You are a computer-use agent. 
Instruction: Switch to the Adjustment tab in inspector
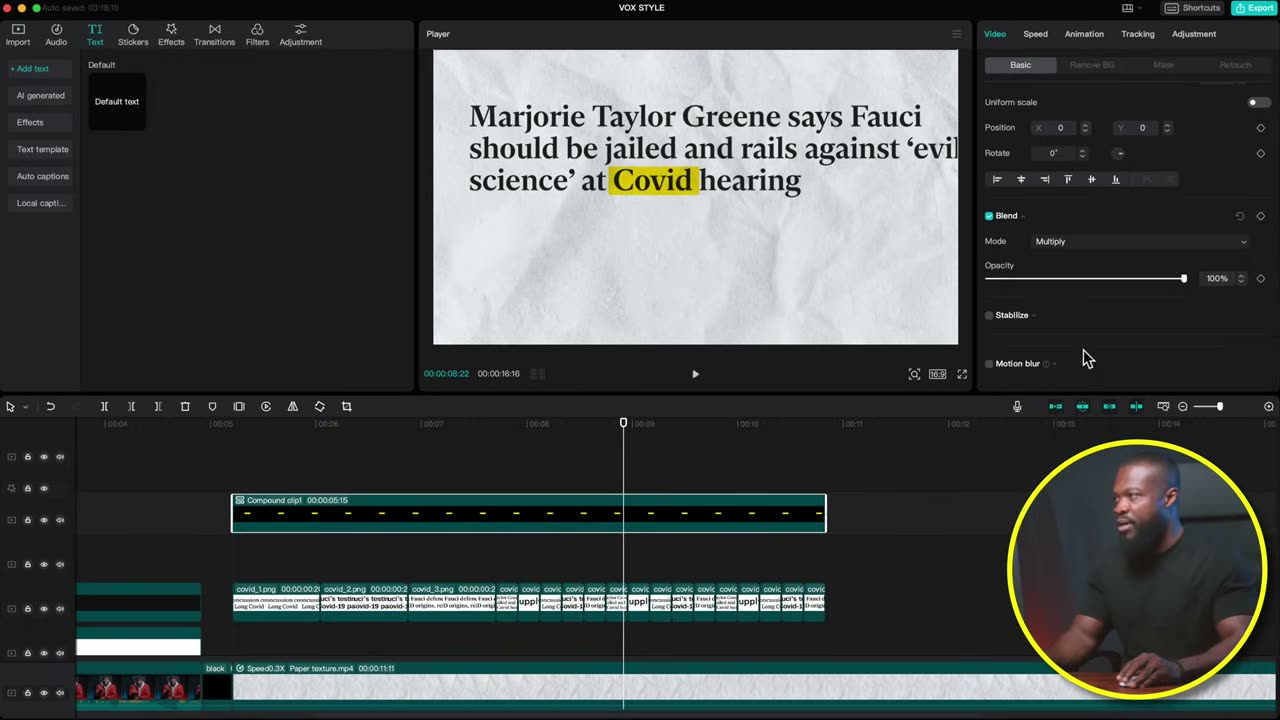pos(1194,34)
